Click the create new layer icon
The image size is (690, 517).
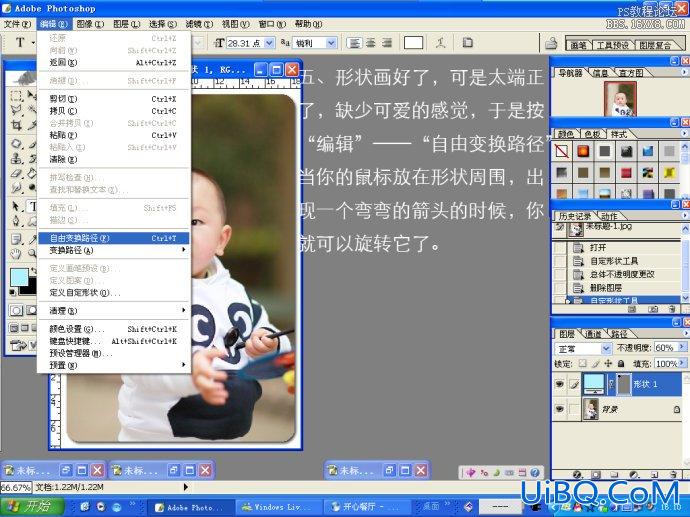[654, 474]
